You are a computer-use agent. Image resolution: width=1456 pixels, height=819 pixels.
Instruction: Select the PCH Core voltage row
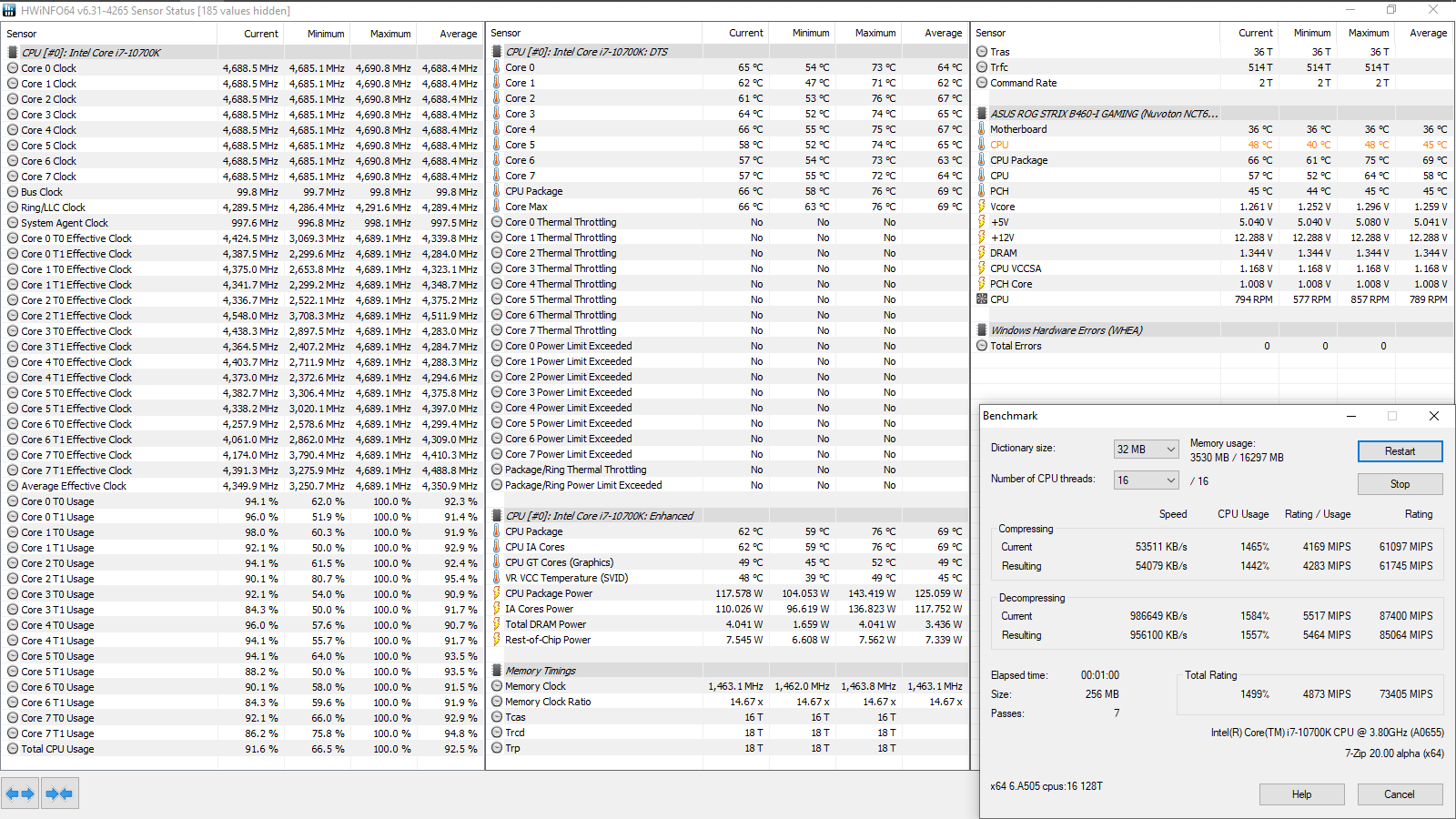[1213, 284]
